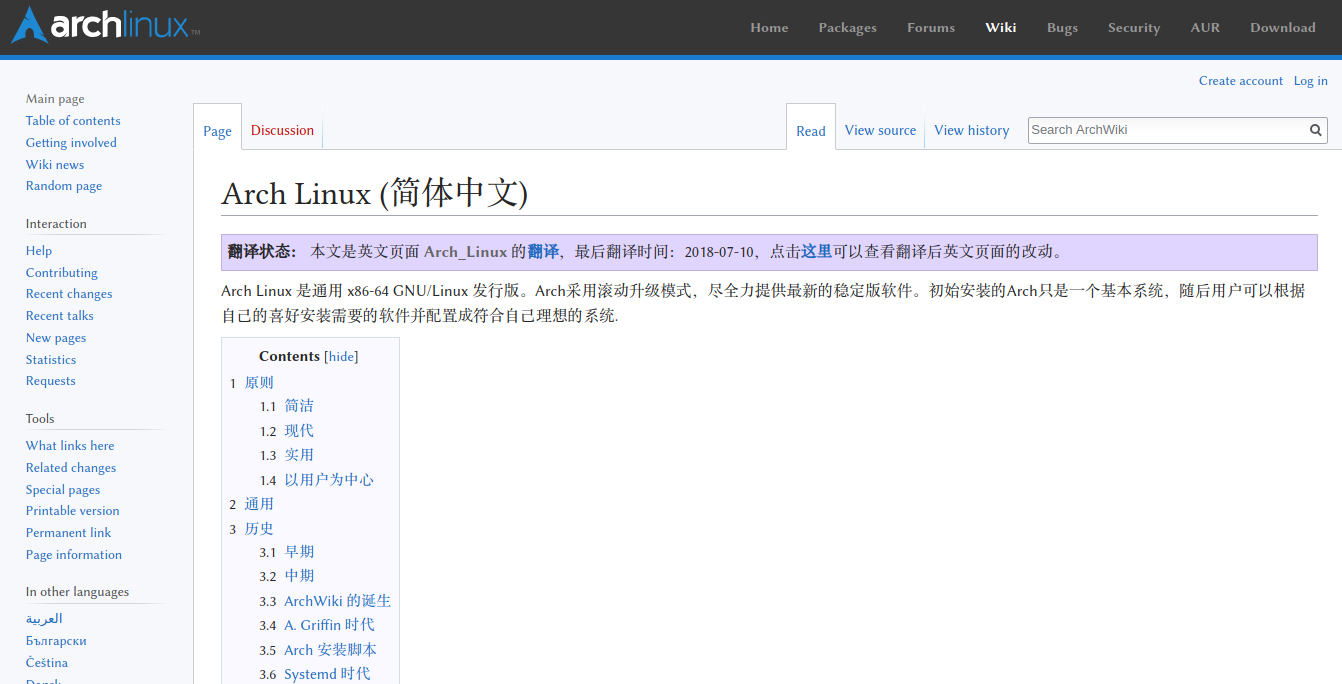The width and height of the screenshot is (1342, 684).
Task: Jump to section 1.3 实用
Action: tap(299, 455)
